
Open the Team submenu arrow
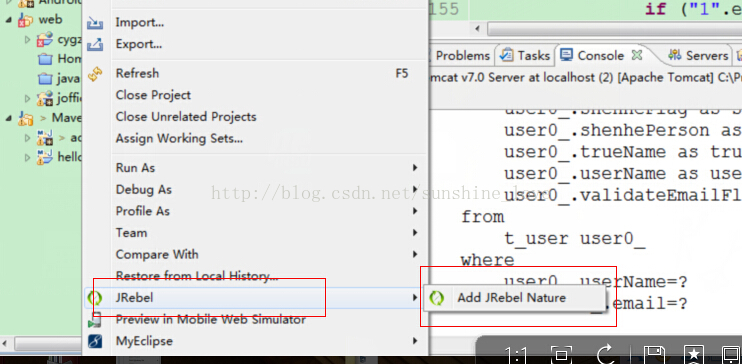pos(415,232)
